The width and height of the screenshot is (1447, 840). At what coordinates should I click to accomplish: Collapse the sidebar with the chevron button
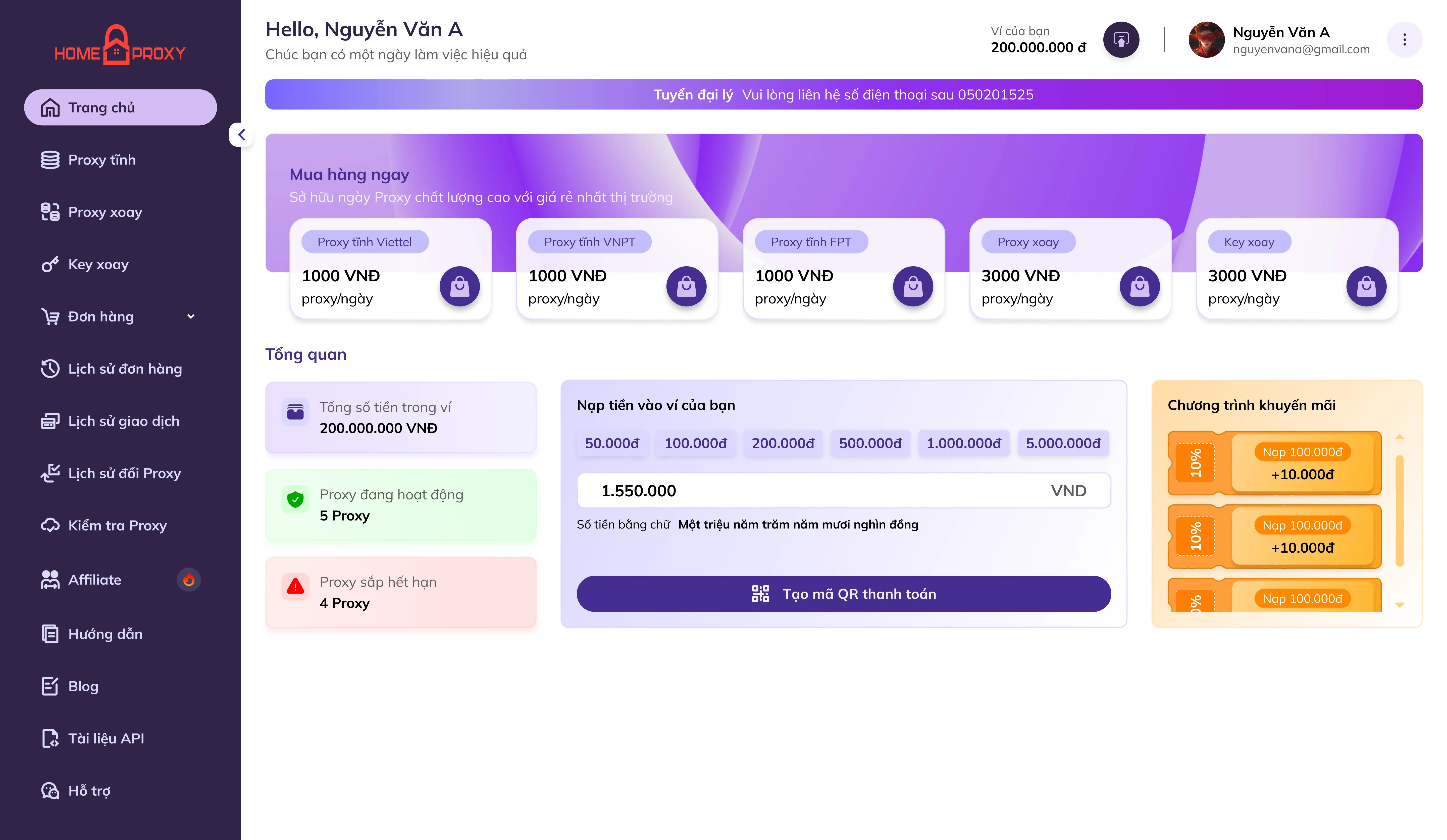click(x=241, y=135)
